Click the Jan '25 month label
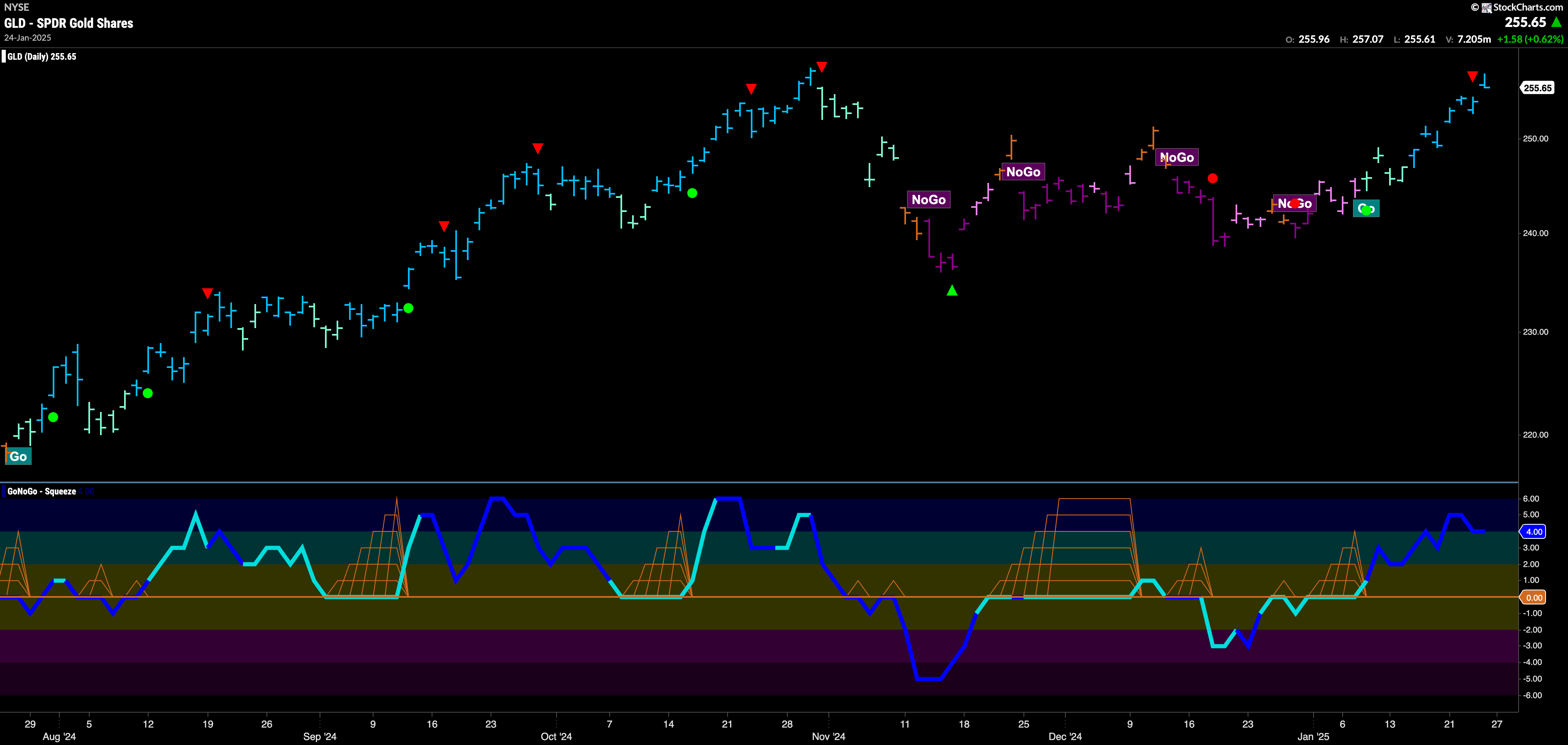The width and height of the screenshot is (1568, 745). coord(1313,736)
